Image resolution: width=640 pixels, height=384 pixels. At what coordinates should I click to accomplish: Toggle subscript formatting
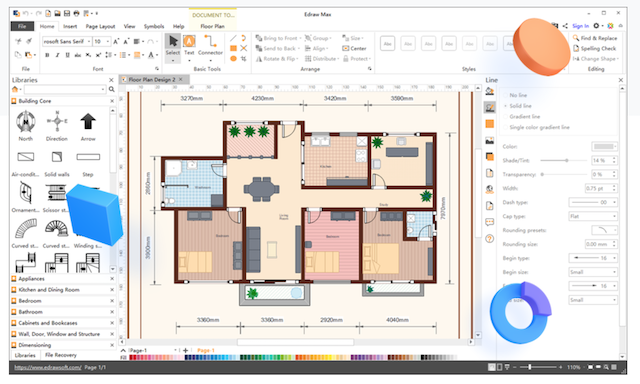coord(88,55)
